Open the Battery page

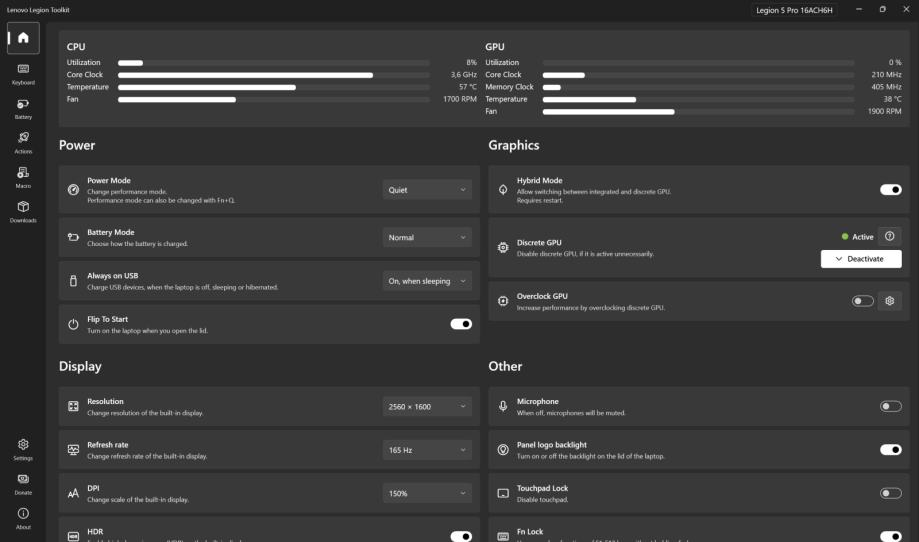tap(23, 109)
